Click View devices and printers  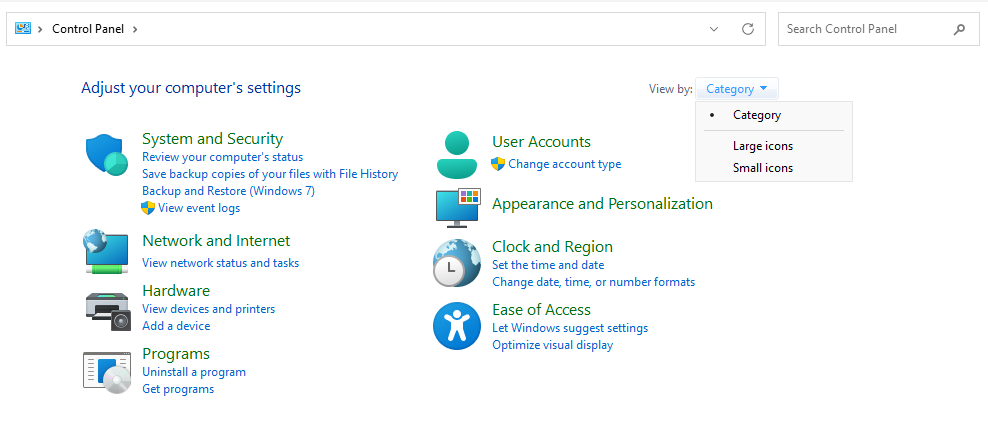point(209,309)
